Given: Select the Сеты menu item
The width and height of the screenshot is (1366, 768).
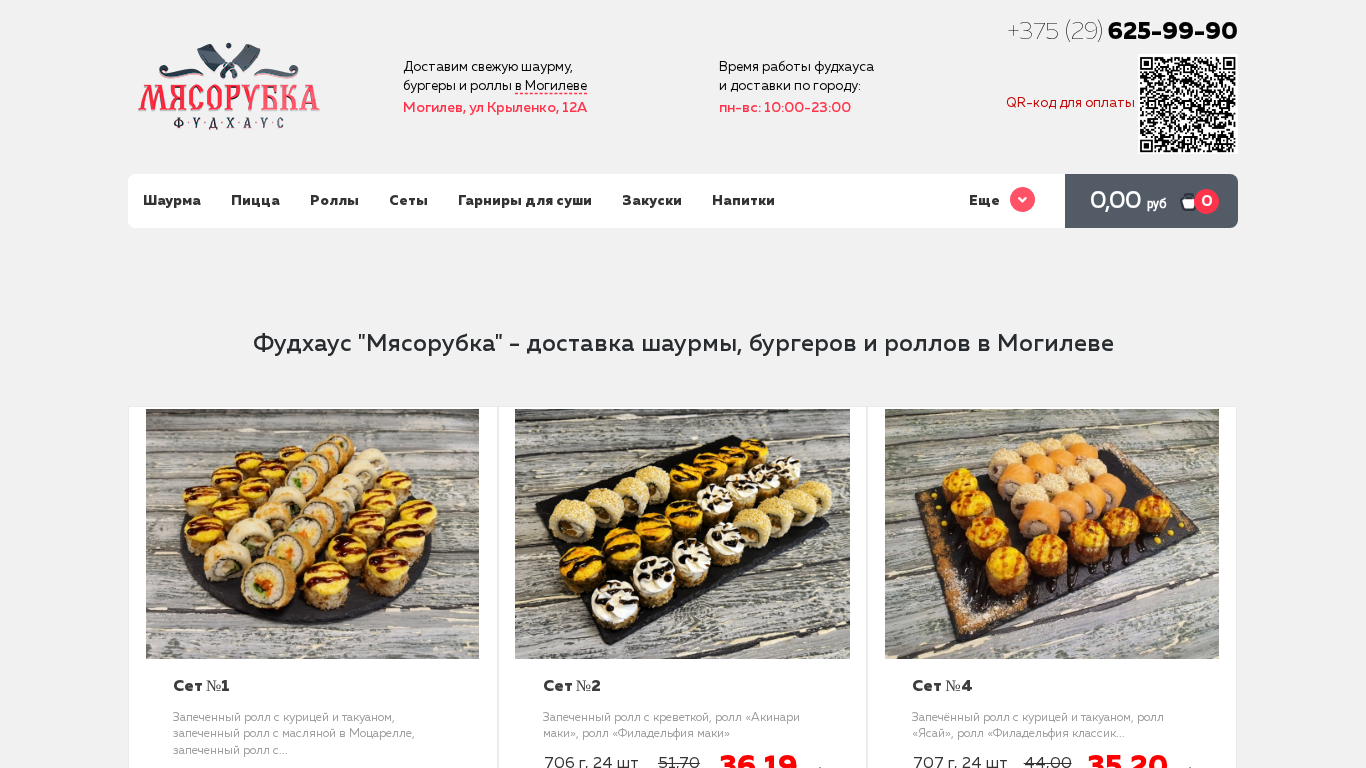Looking at the screenshot, I should tap(408, 201).
